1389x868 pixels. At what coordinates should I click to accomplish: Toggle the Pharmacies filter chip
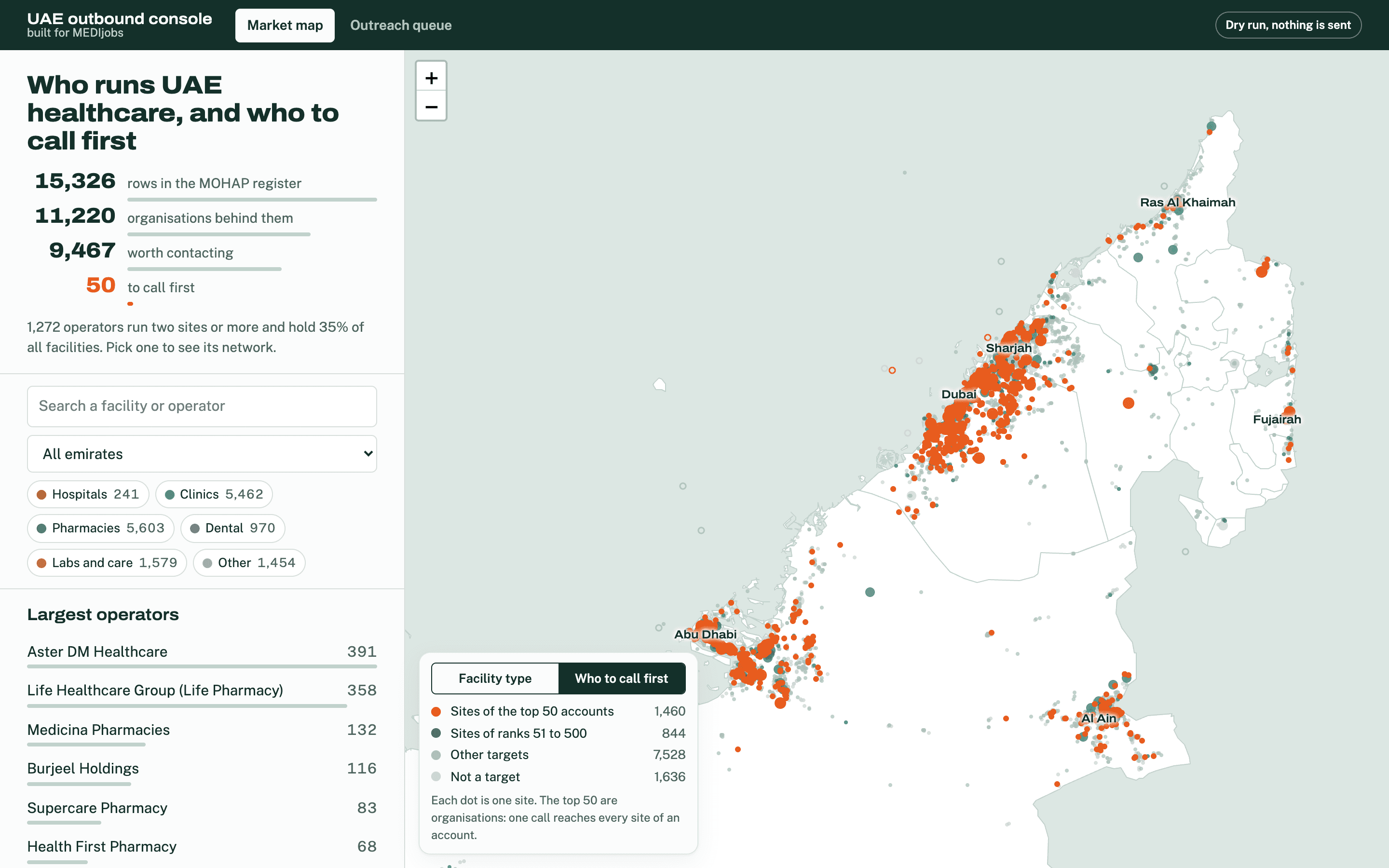[100, 528]
